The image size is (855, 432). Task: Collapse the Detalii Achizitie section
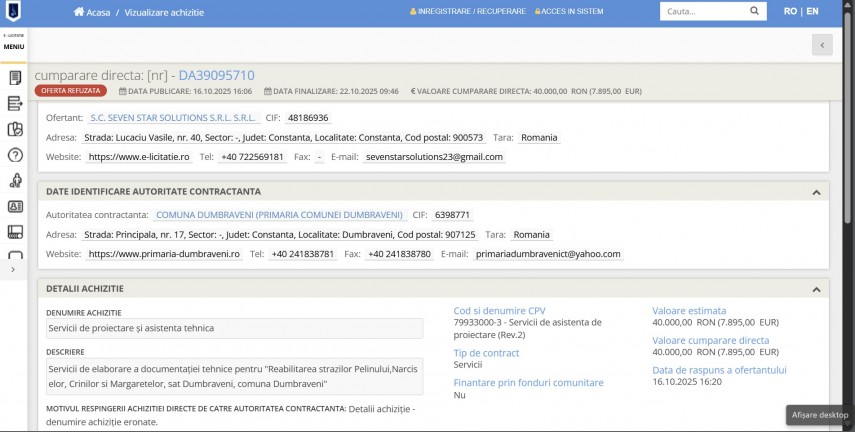coord(816,289)
